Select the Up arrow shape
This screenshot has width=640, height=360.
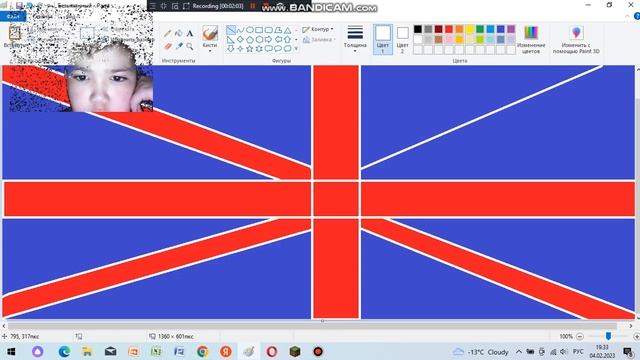pos(287,40)
